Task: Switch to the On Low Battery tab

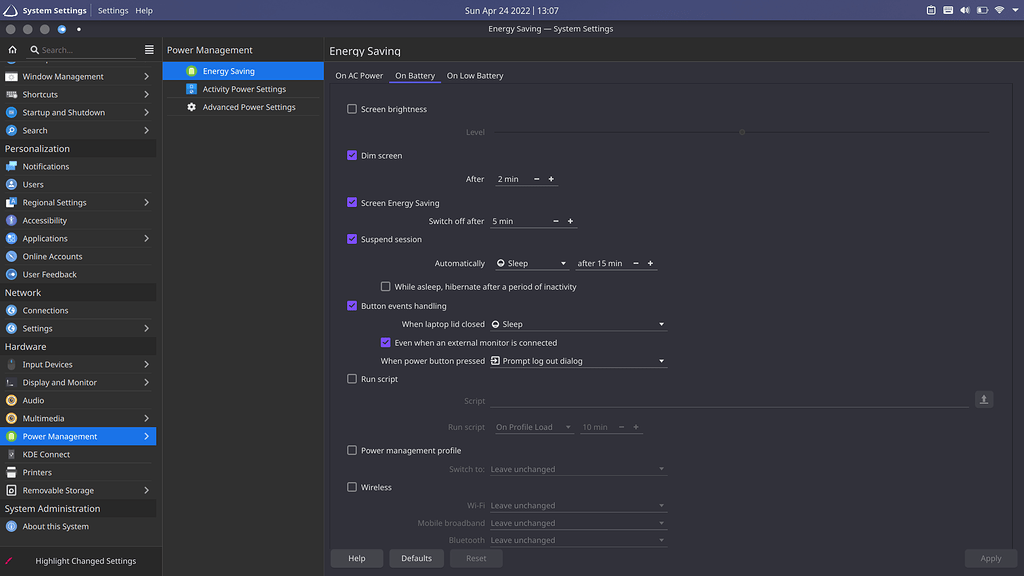Action: click(x=475, y=76)
